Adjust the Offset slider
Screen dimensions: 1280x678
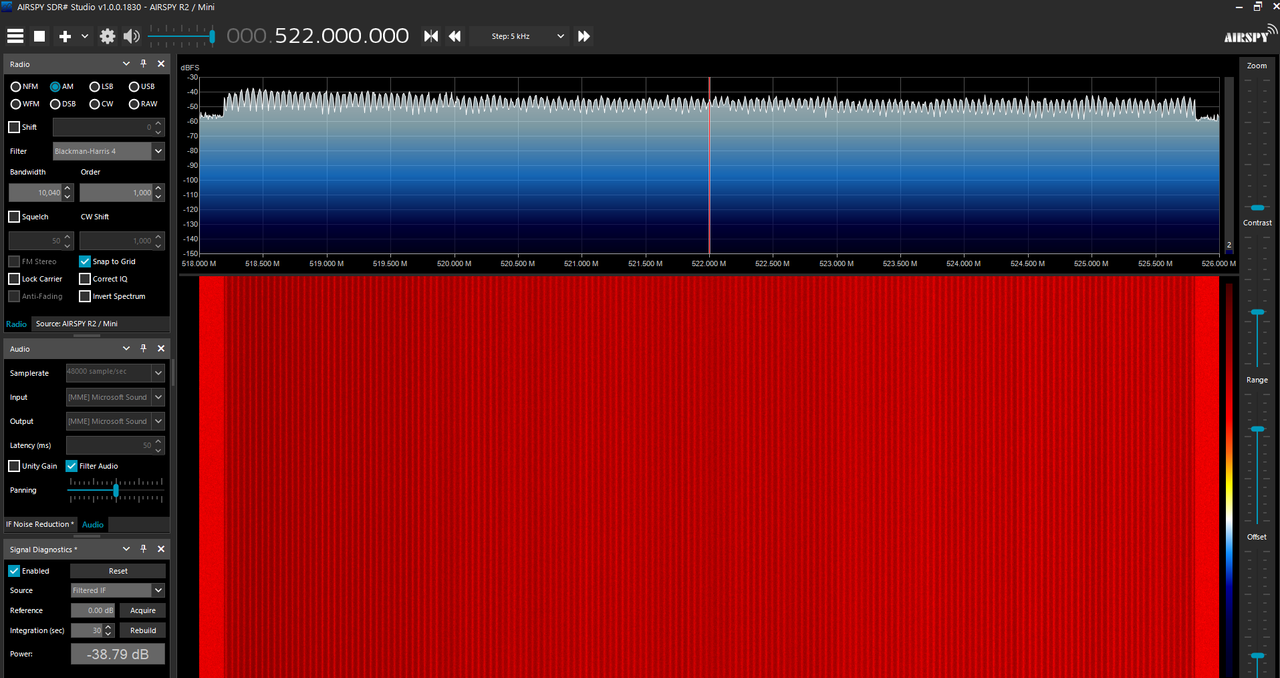(x=1257, y=655)
